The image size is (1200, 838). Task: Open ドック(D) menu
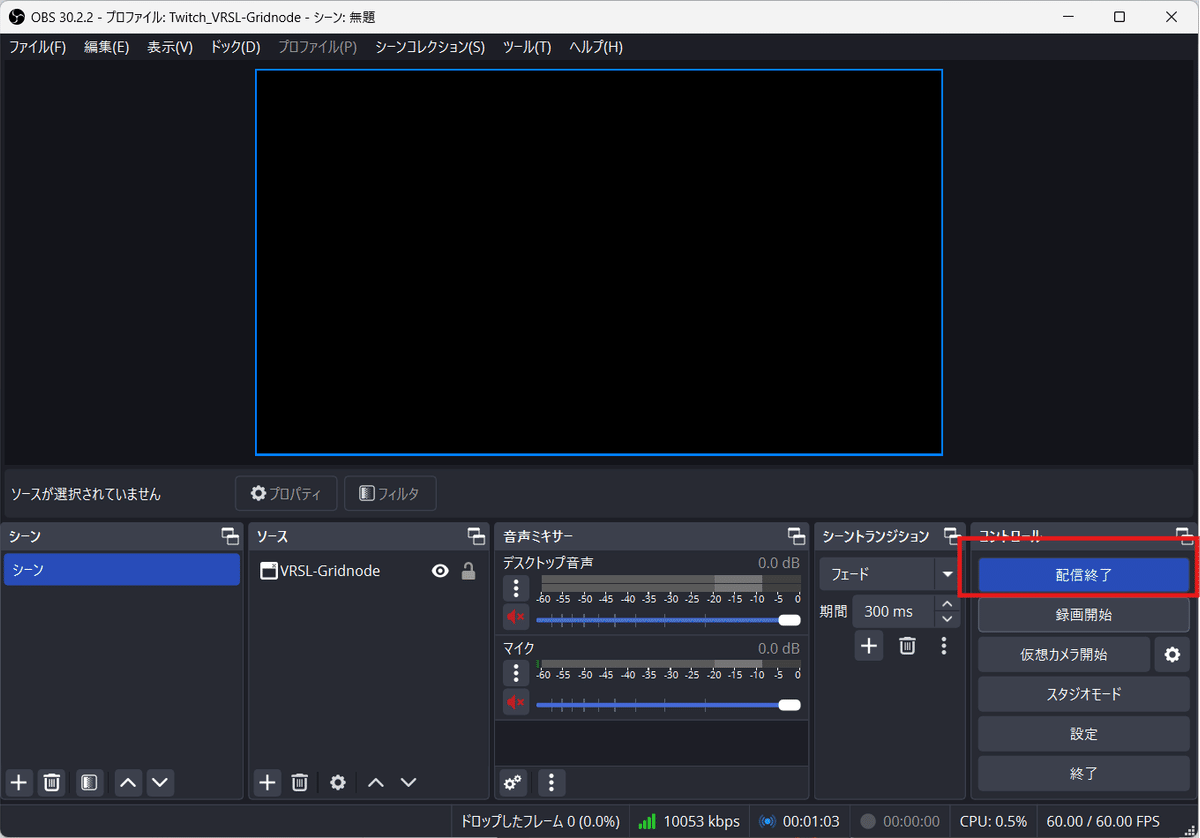point(235,47)
